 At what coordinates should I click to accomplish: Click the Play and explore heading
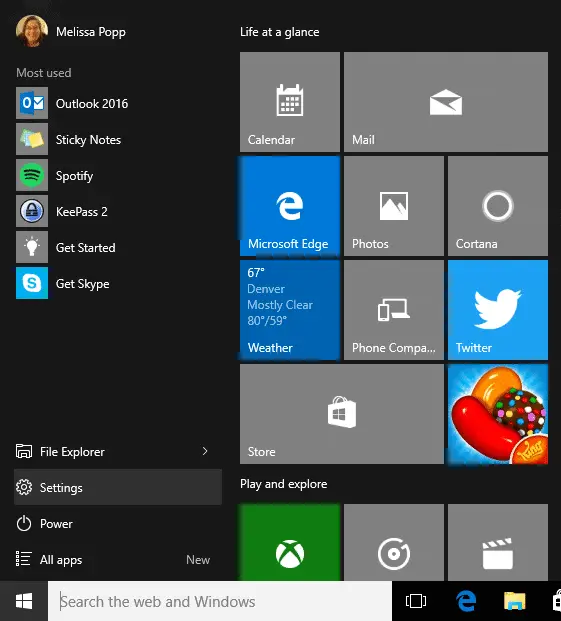[x=283, y=484]
